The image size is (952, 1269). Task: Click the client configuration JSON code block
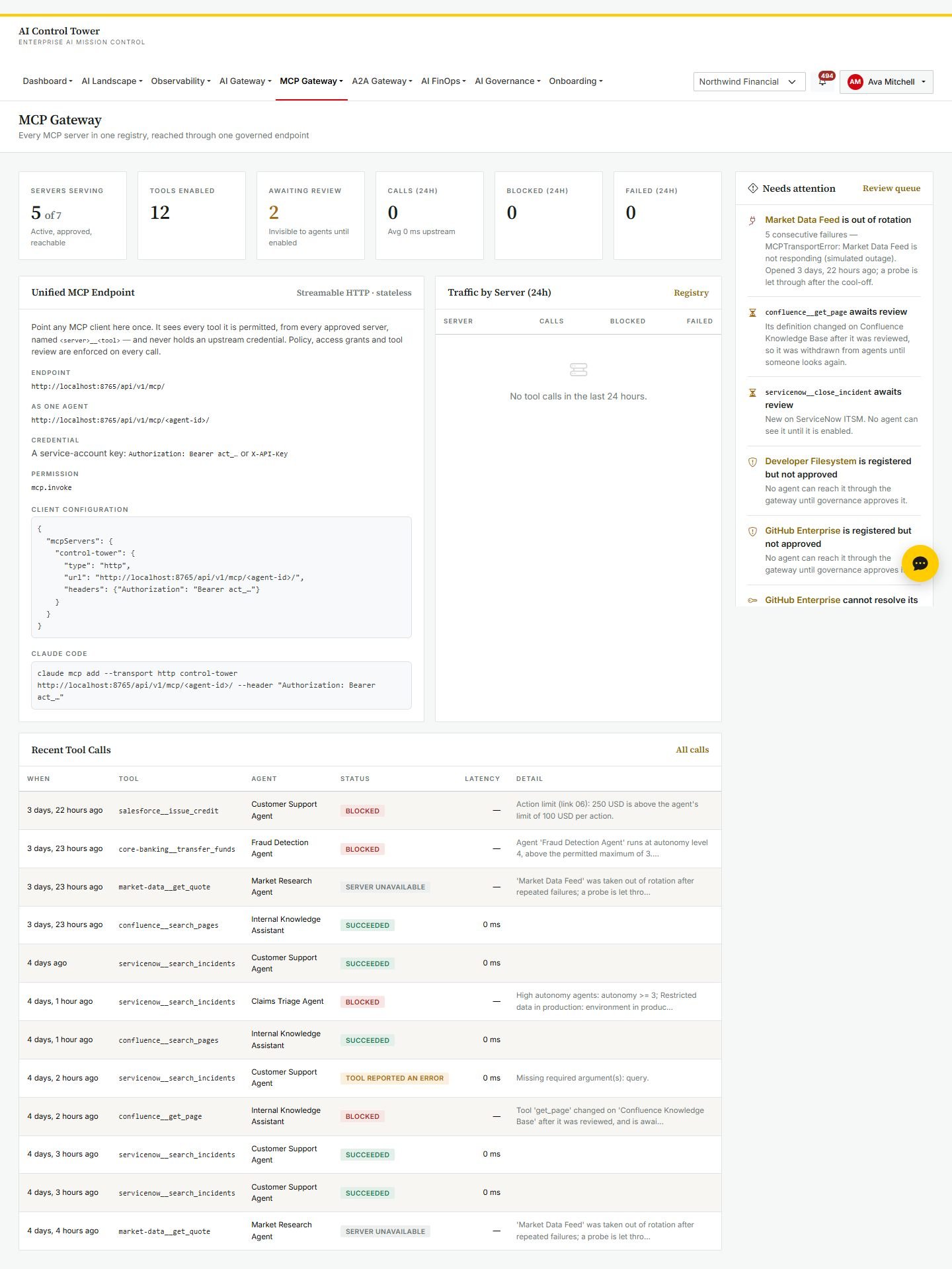click(x=221, y=577)
